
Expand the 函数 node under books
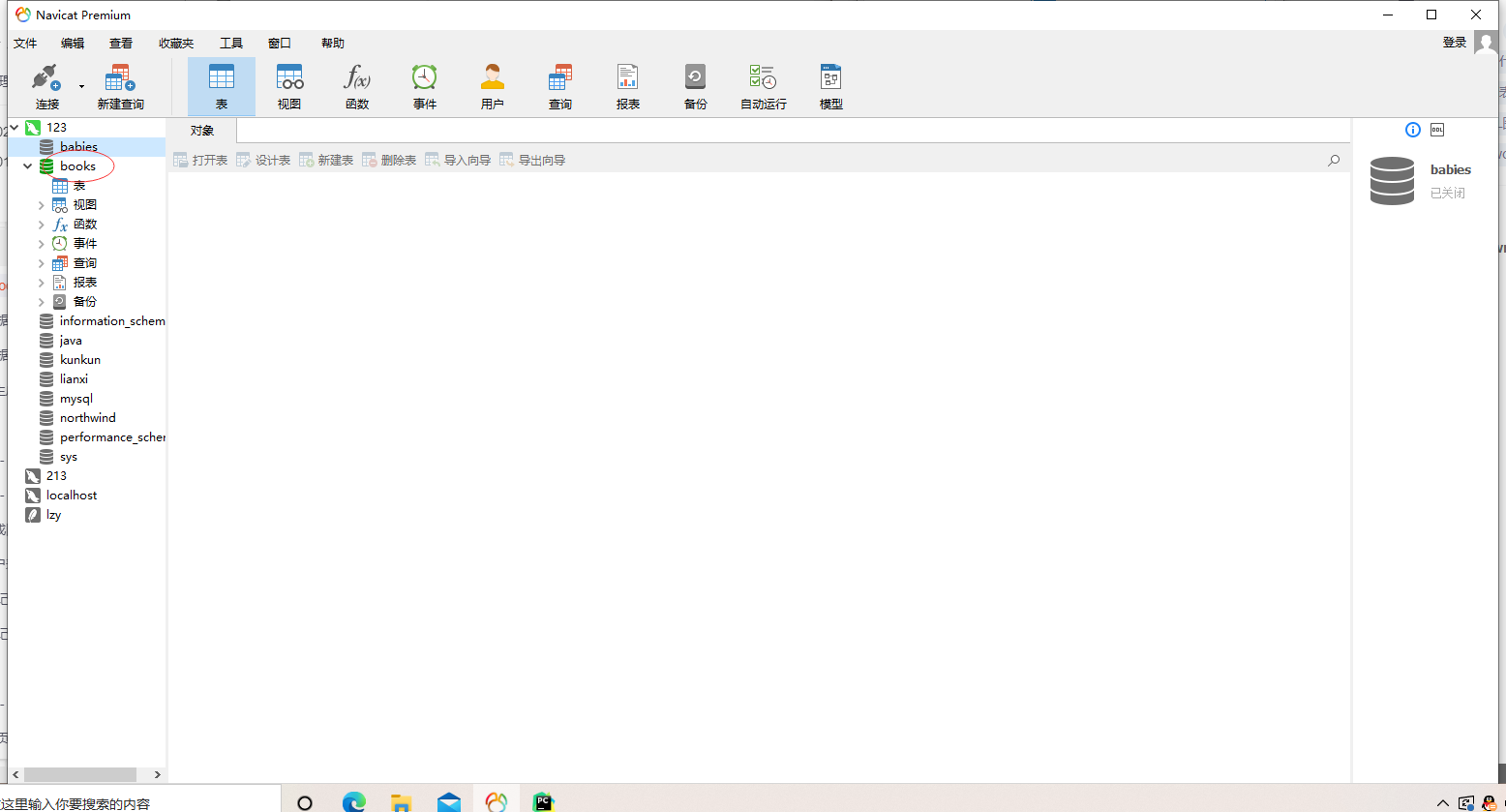tap(42, 225)
